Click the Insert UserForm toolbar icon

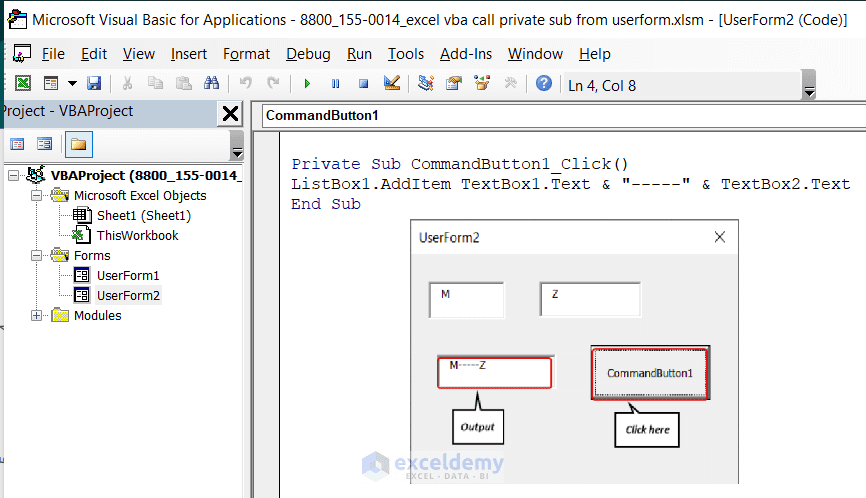[51, 83]
